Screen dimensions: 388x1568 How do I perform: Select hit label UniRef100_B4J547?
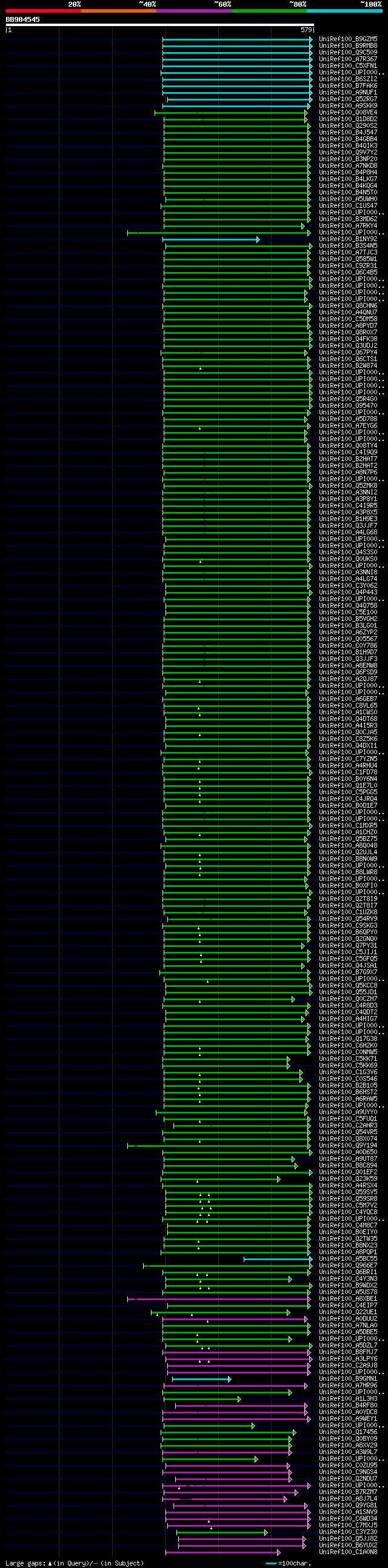click(x=348, y=133)
